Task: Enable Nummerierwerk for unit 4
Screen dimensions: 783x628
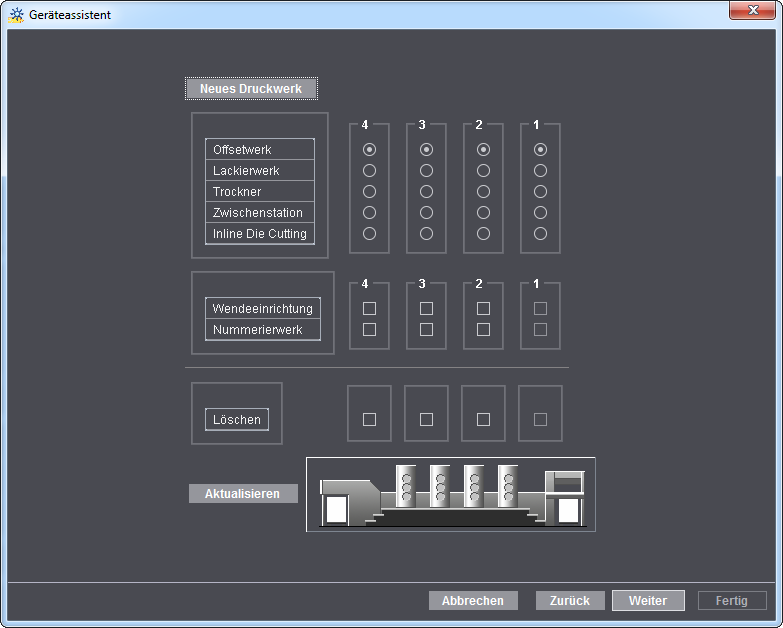Action: pyautogui.click(x=370, y=329)
